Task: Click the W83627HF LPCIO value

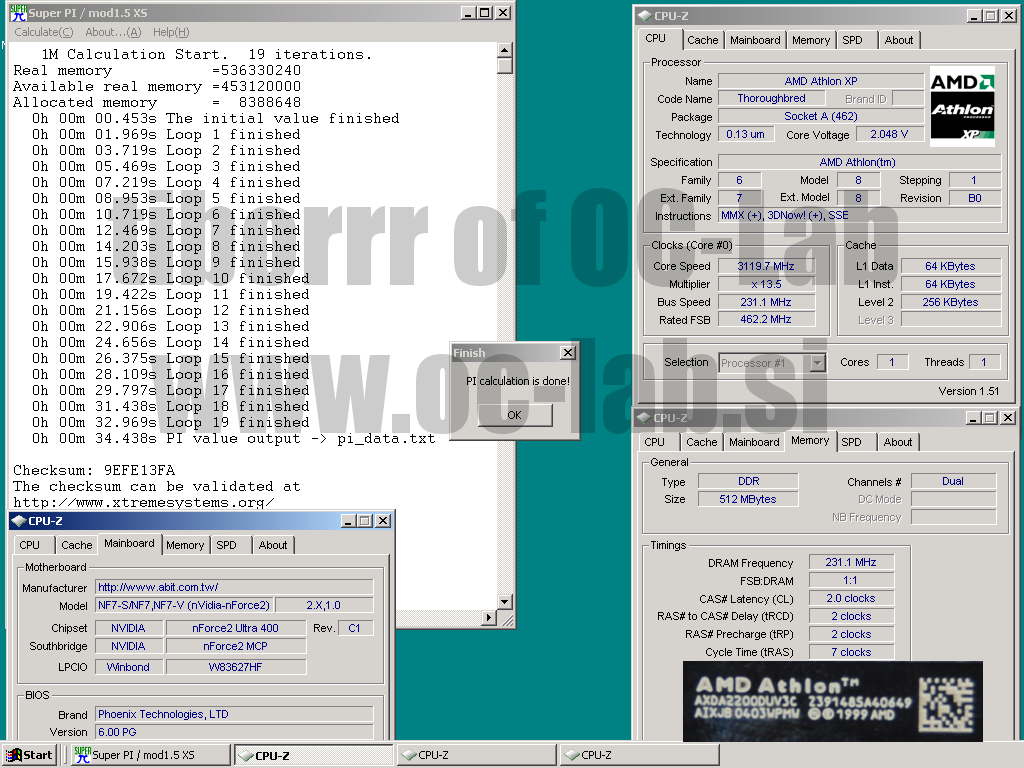Action: click(x=236, y=667)
